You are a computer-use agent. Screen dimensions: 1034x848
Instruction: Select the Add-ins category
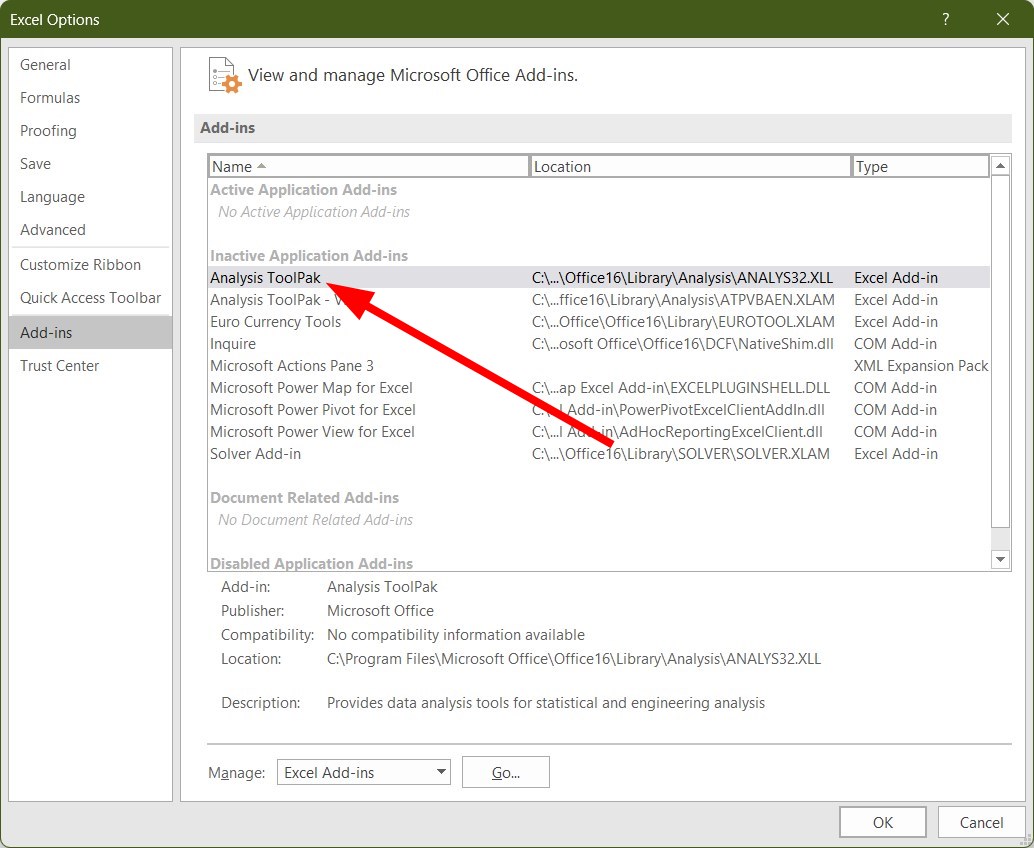[x=91, y=332]
